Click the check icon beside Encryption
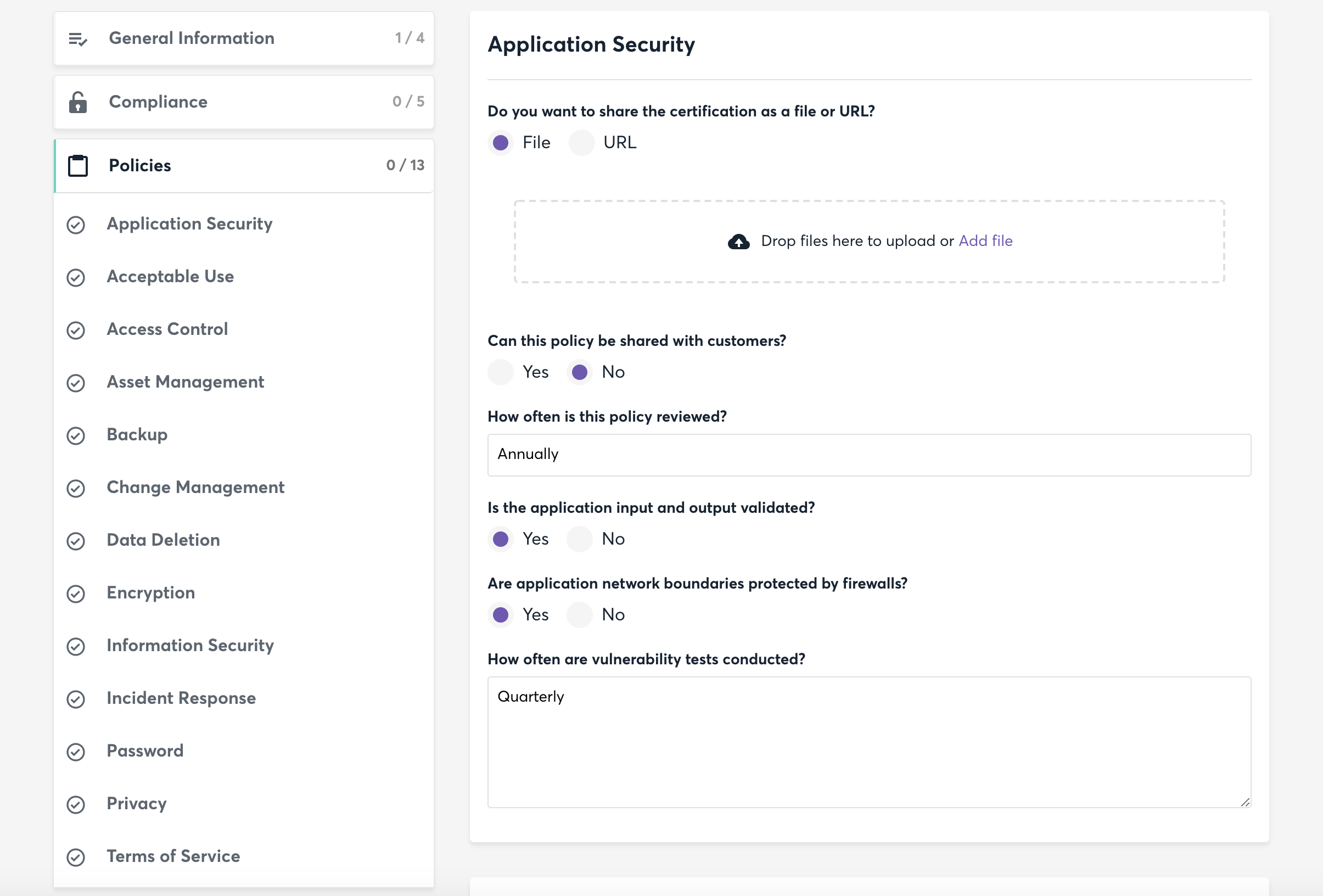Screen dimensions: 1323x896 (x=76, y=593)
